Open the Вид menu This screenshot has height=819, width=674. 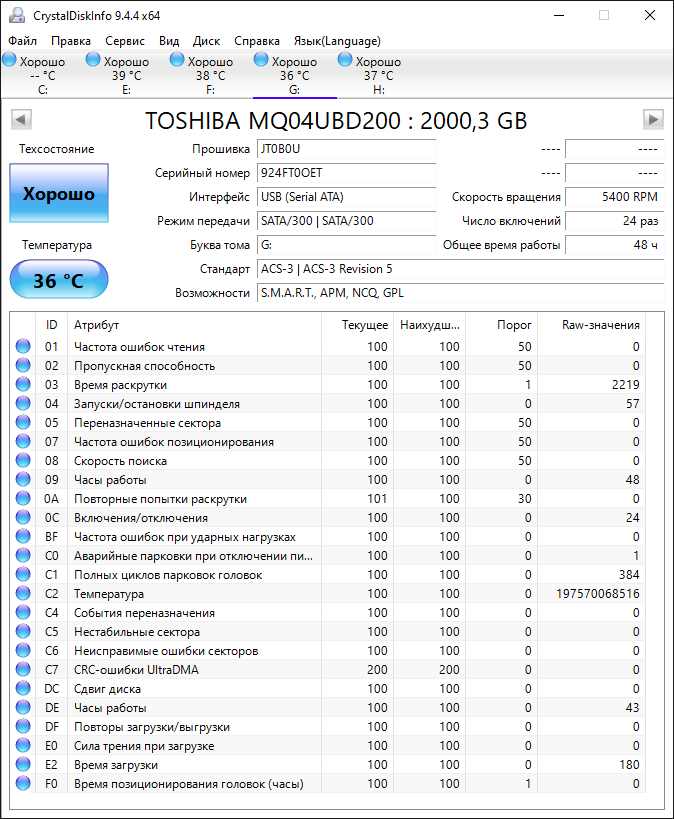pos(169,41)
